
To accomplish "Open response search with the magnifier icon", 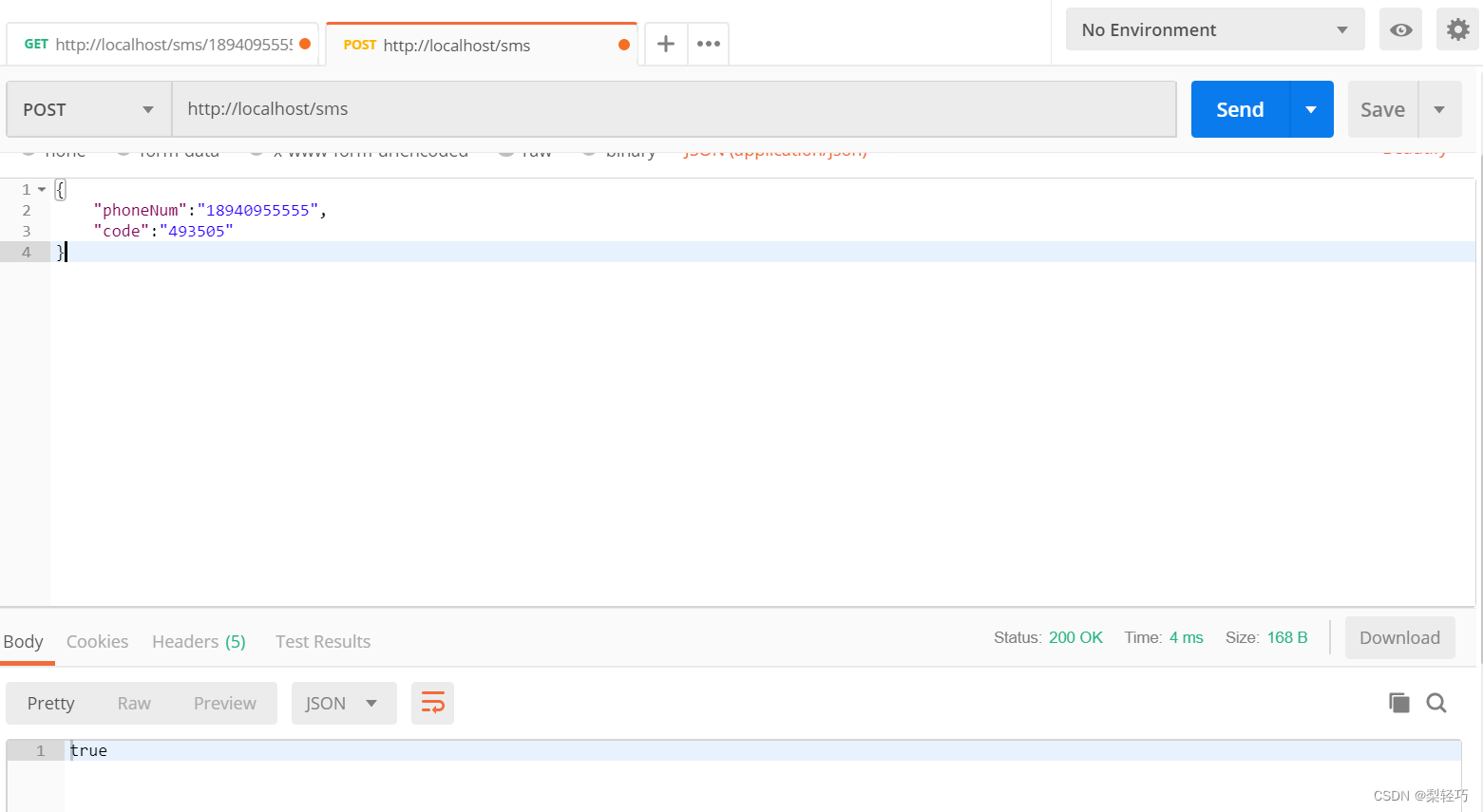I will point(1435,703).
